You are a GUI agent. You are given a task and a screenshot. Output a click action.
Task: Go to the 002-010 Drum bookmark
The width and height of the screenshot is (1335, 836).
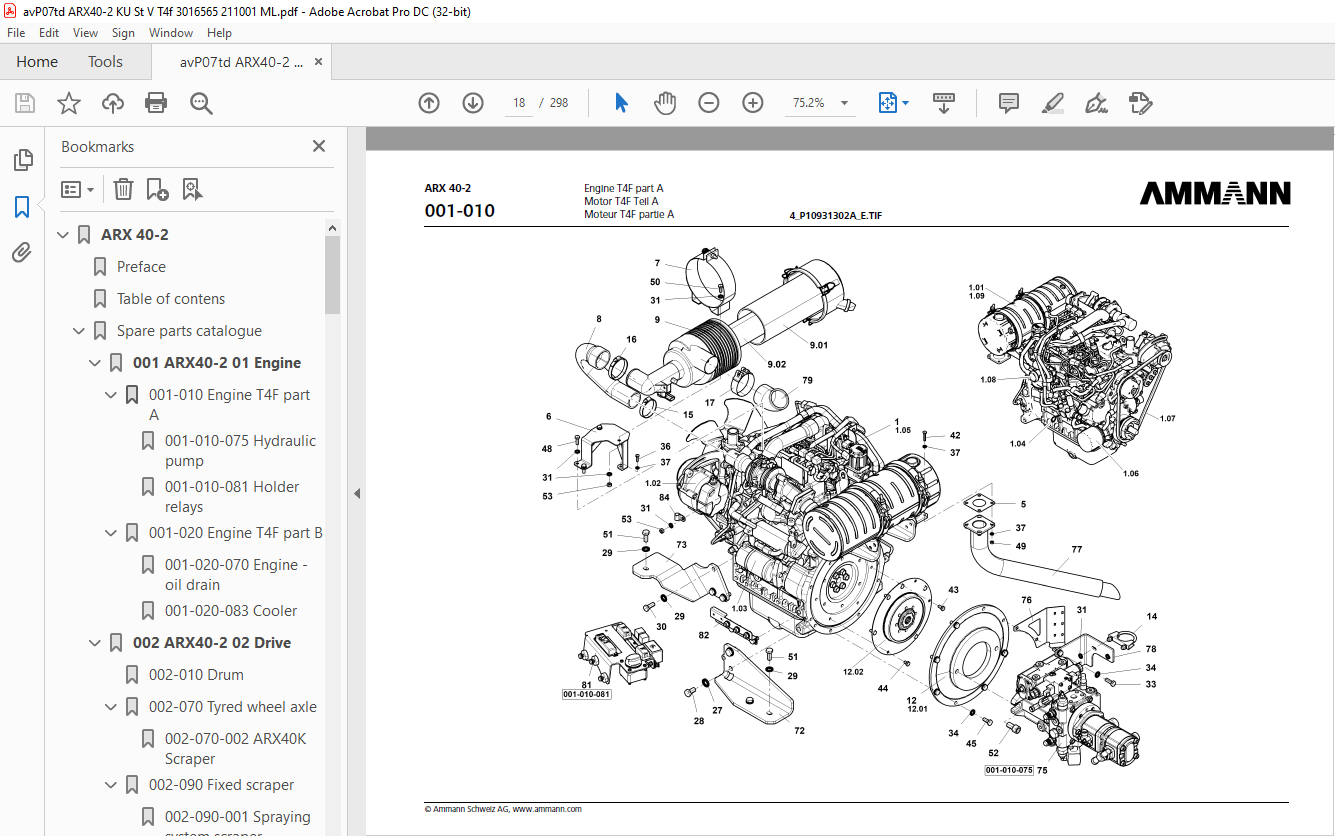(196, 675)
